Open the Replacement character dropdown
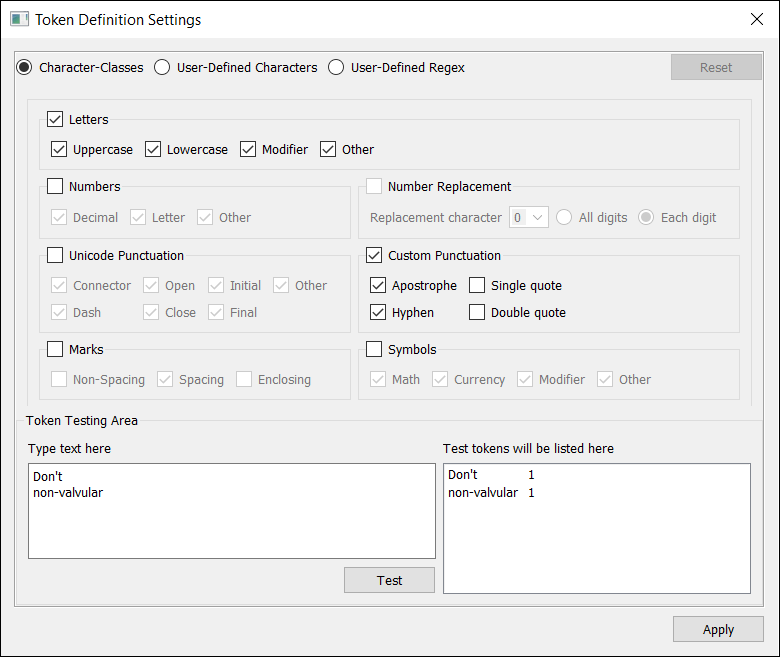This screenshot has height=657, width=780. pos(528,218)
